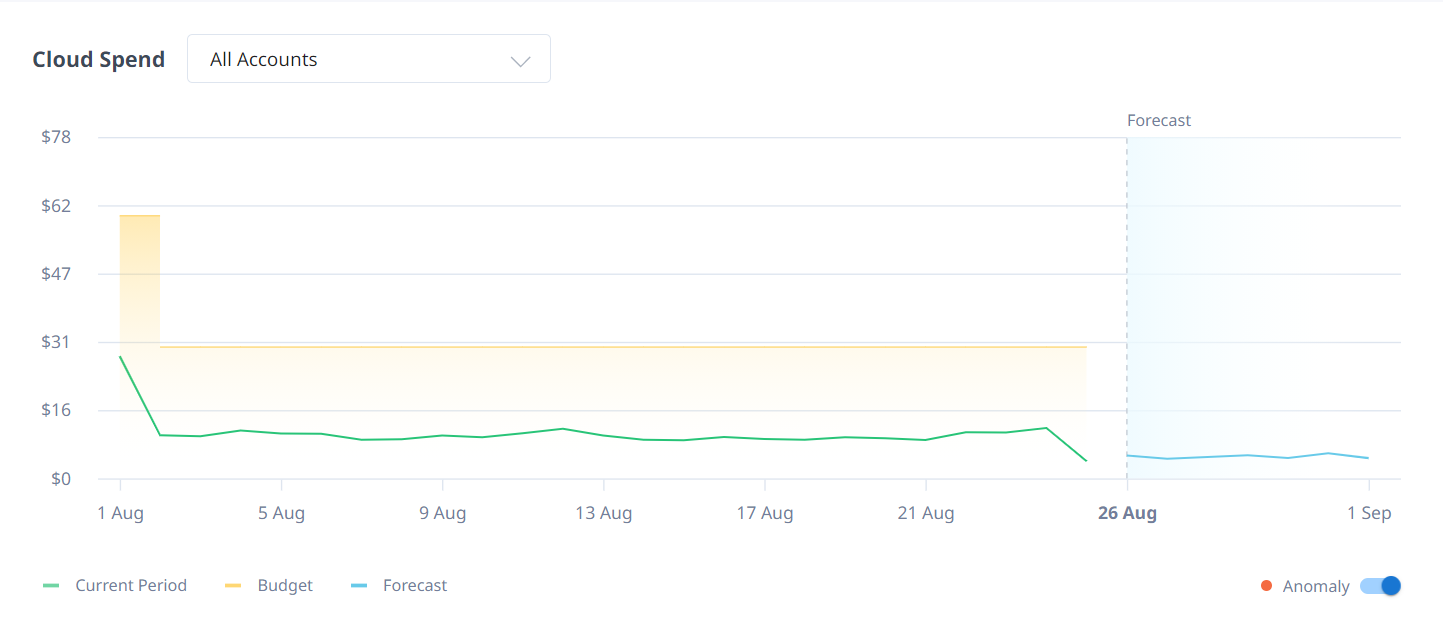Click the 1 Sep axis label

1368,513
